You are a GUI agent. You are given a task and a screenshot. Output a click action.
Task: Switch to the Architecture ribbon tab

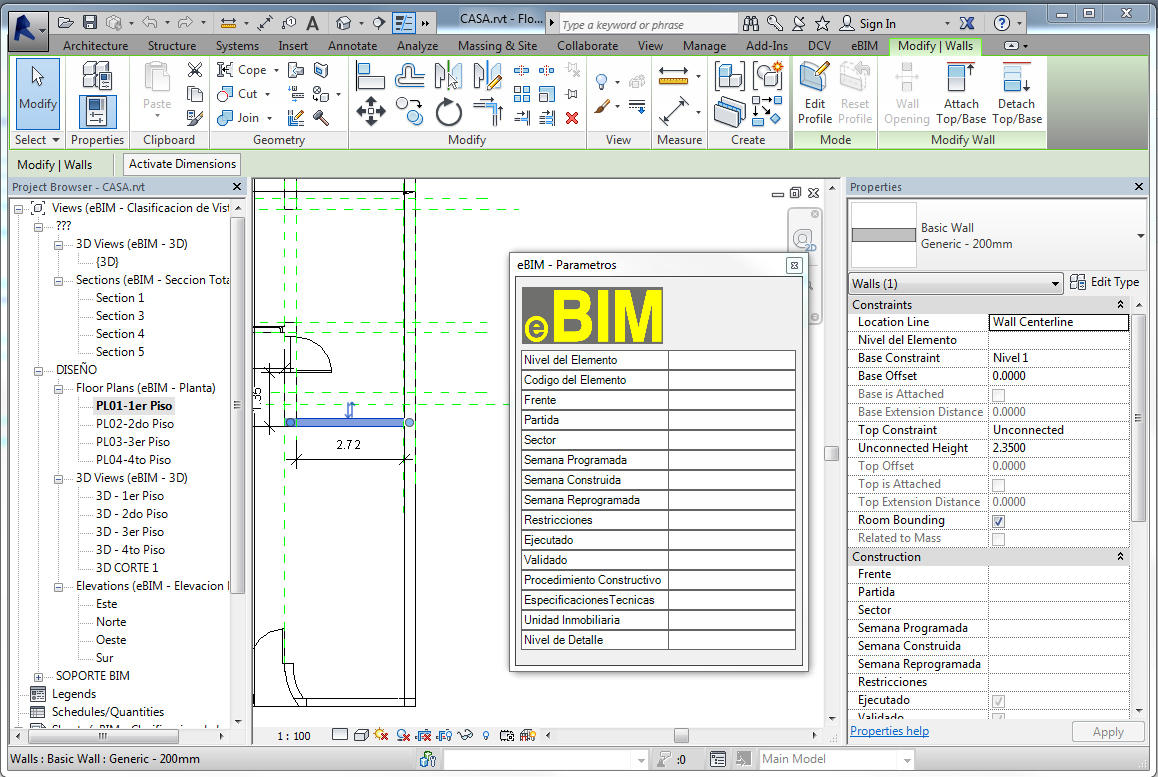click(95, 46)
